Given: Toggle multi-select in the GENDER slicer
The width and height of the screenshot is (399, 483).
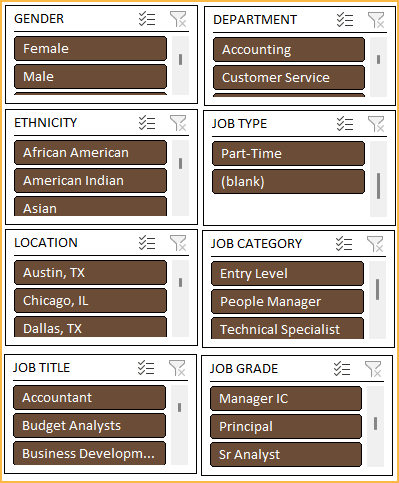Looking at the screenshot, I should pos(147,19).
